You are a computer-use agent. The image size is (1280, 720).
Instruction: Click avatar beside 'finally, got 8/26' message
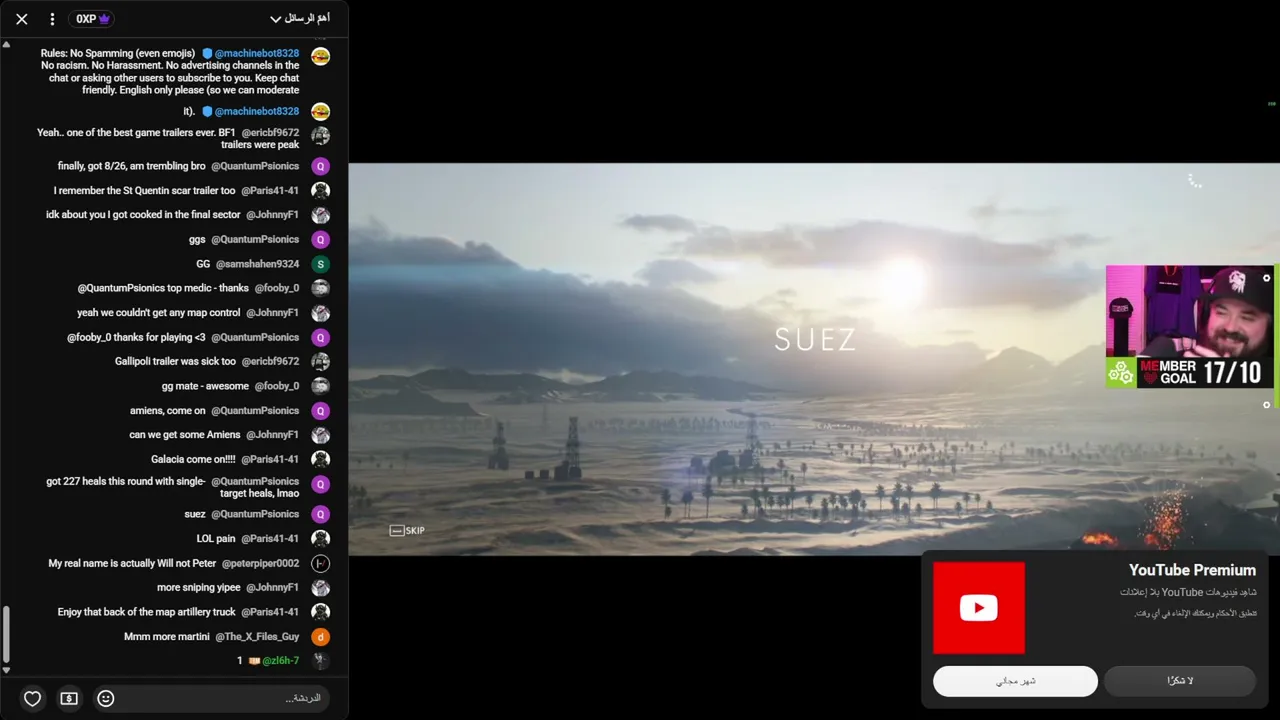(320, 166)
